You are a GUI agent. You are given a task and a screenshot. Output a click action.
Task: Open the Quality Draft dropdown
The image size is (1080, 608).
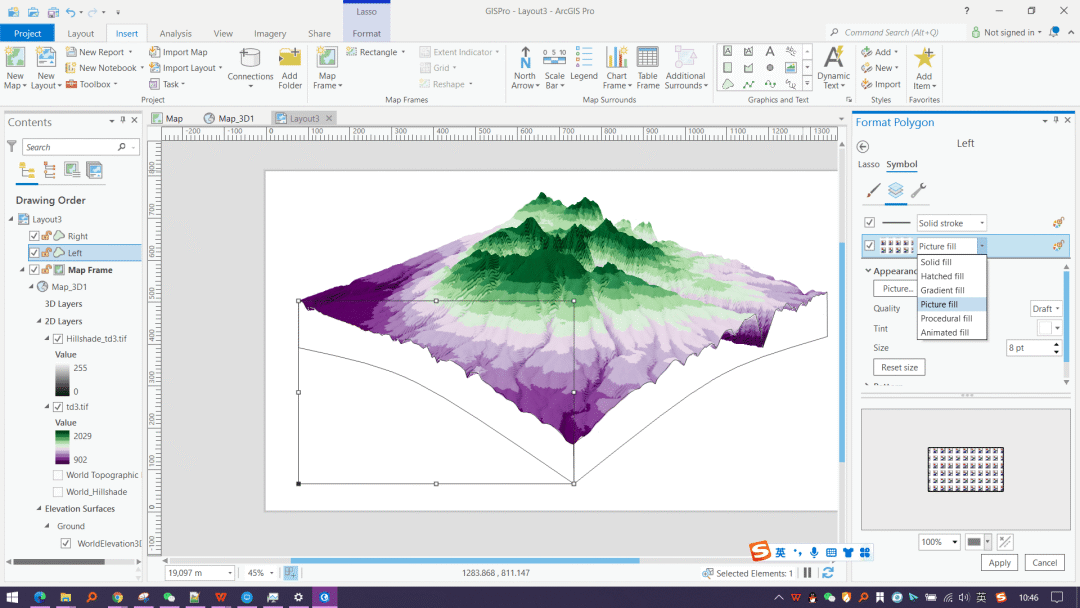pos(1045,308)
